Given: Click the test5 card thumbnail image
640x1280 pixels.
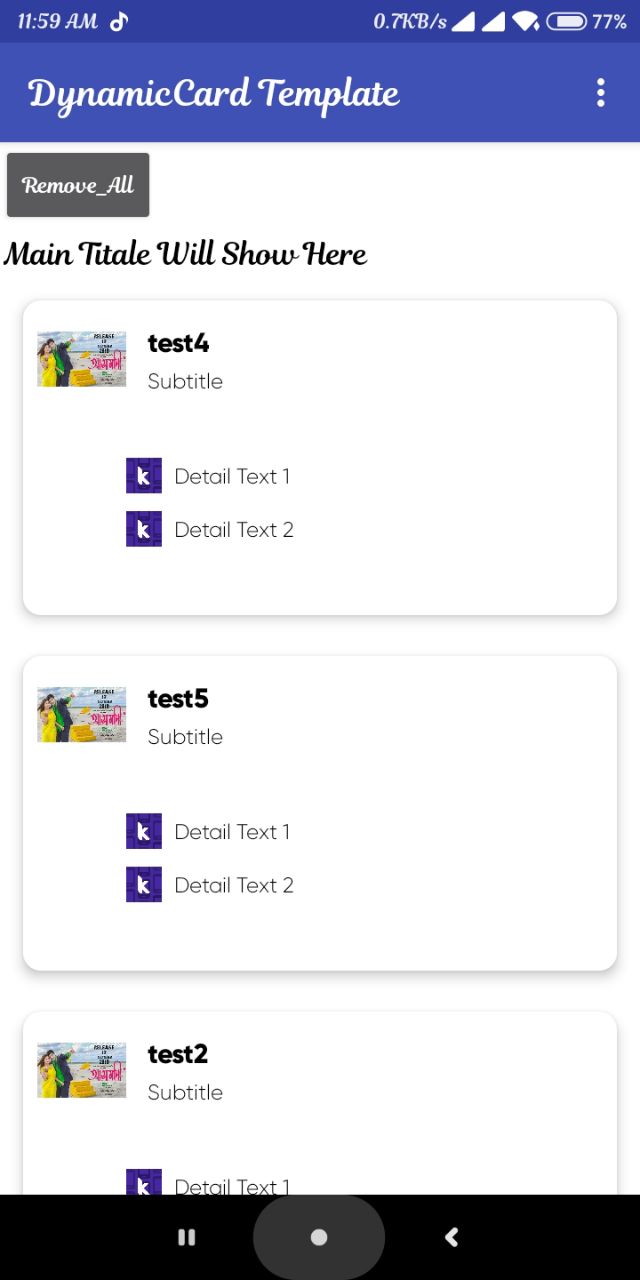Looking at the screenshot, I should tap(82, 714).
